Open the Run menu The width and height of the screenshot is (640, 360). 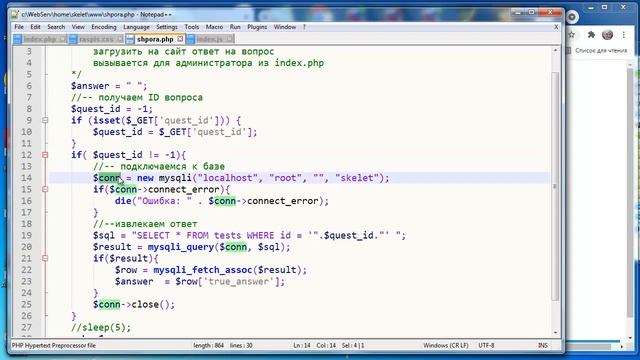[x=235, y=27]
